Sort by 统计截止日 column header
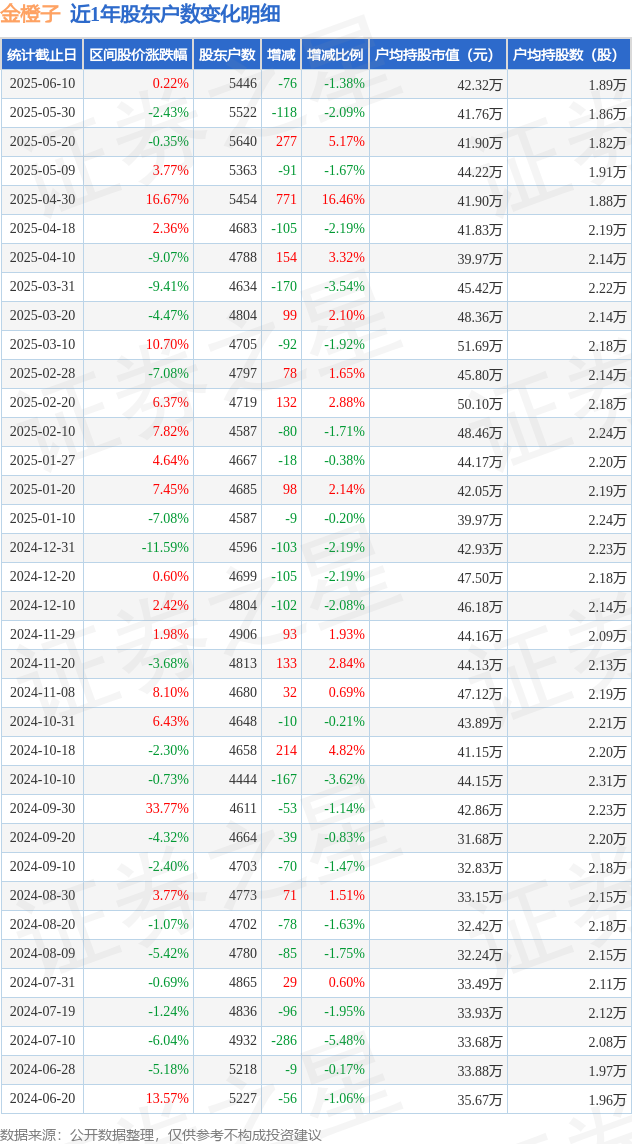 pyautogui.click(x=41, y=55)
